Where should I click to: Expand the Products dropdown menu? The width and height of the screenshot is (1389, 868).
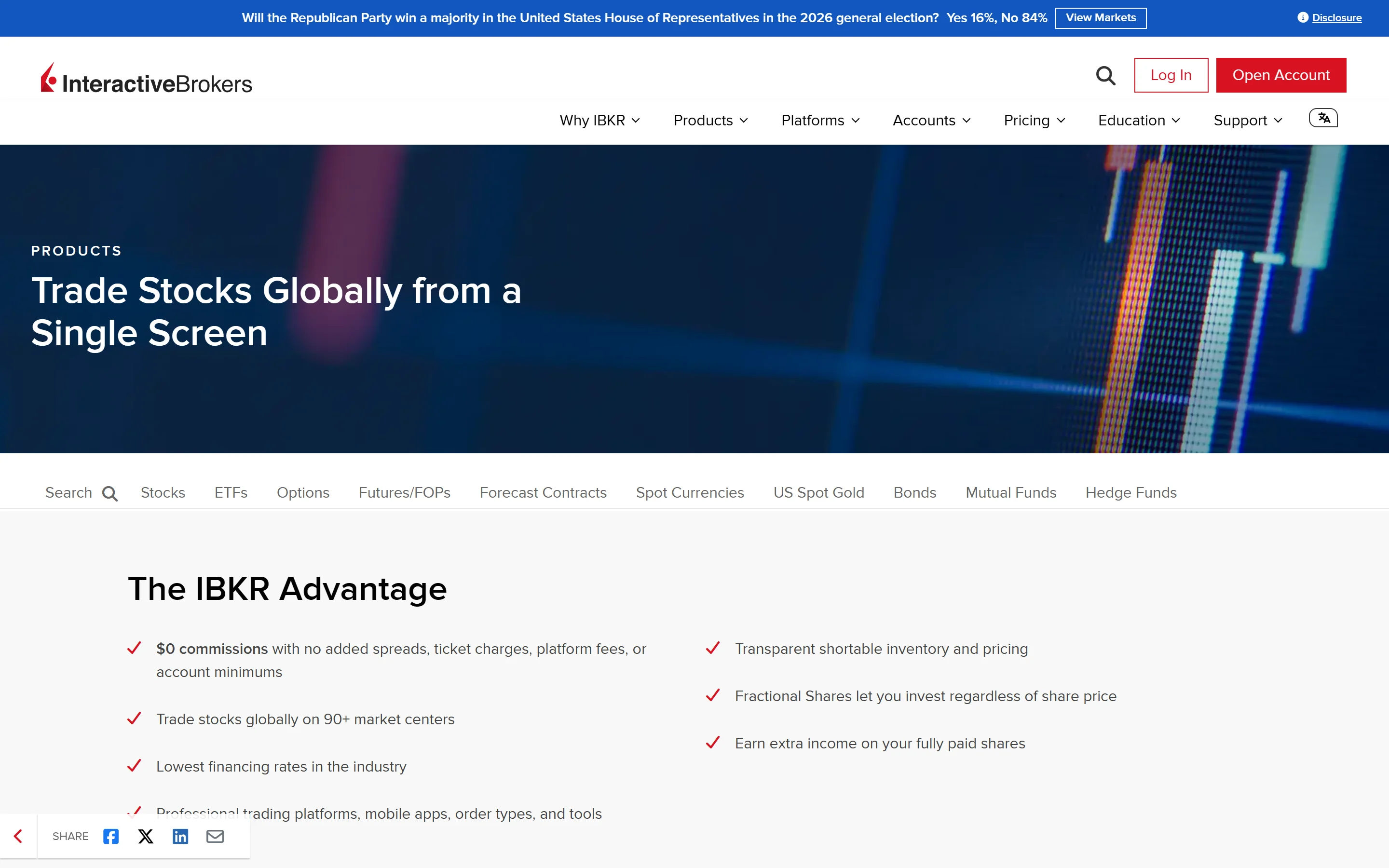pos(710,121)
